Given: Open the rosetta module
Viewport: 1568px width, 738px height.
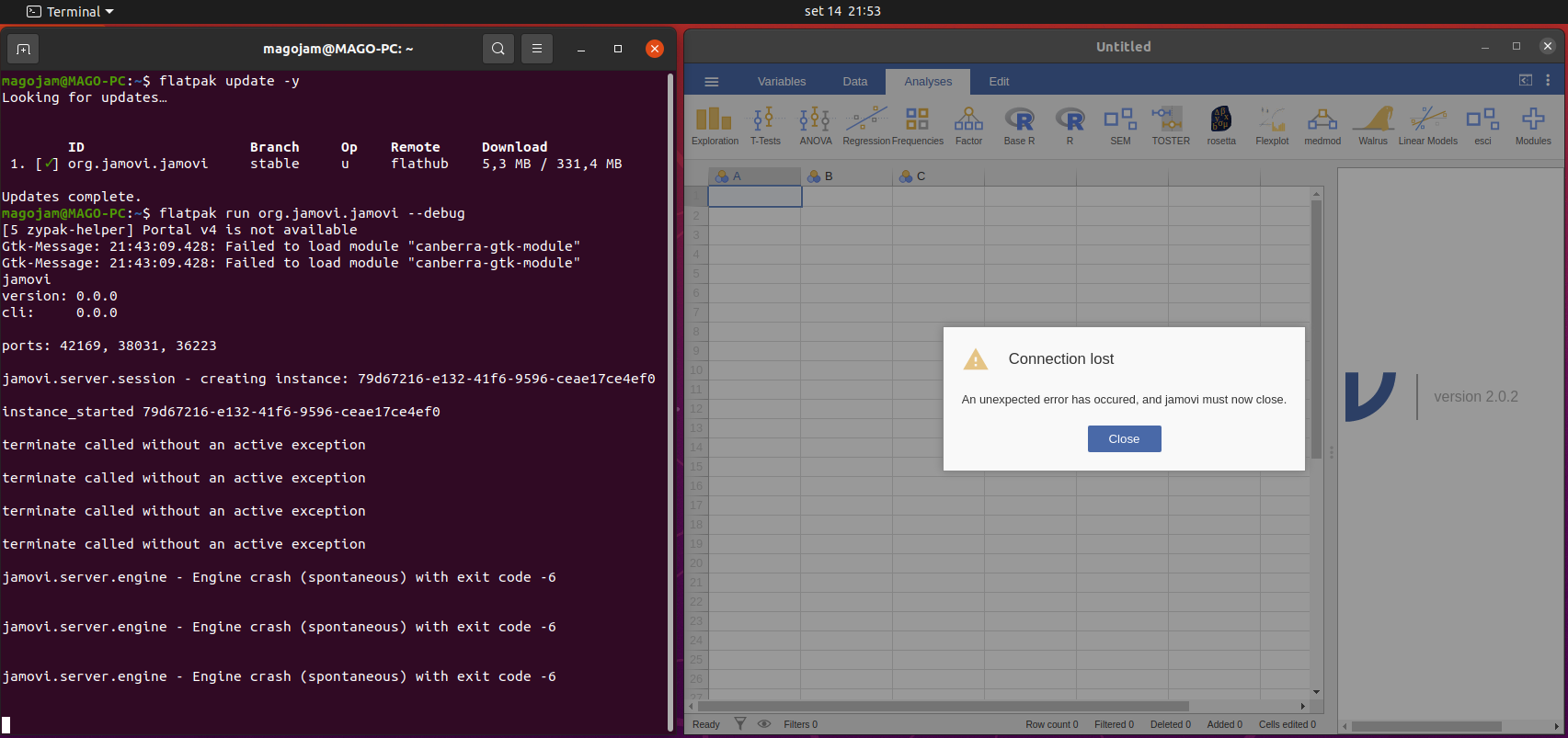Looking at the screenshot, I should (x=1221, y=126).
